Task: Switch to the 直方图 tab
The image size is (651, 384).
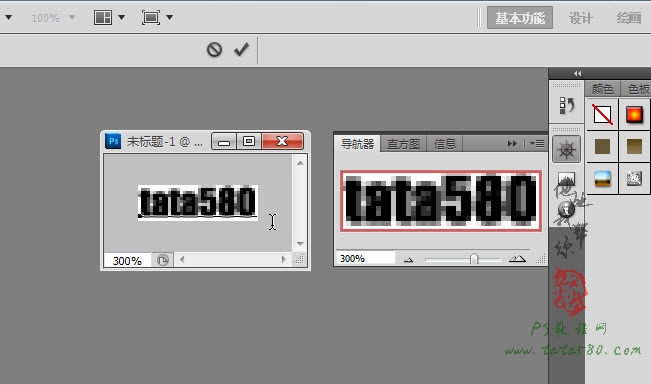Action: click(x=403, y=144)
